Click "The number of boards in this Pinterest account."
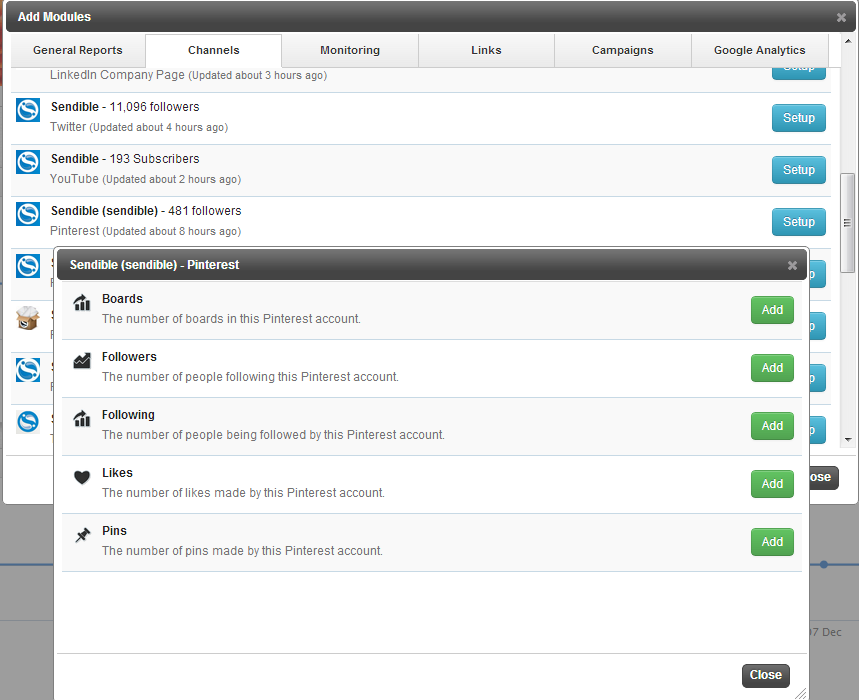Viewport: 859px width, 700px height. coord(231,319)
